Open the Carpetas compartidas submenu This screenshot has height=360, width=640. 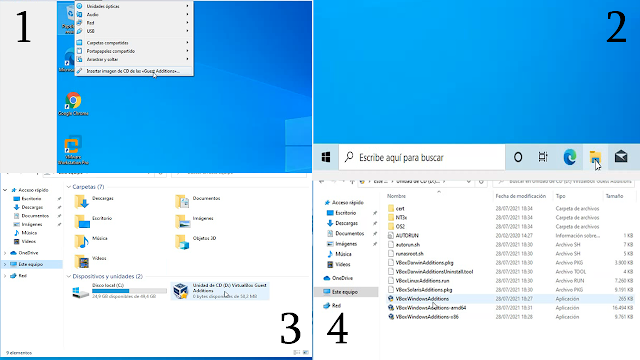134,42
